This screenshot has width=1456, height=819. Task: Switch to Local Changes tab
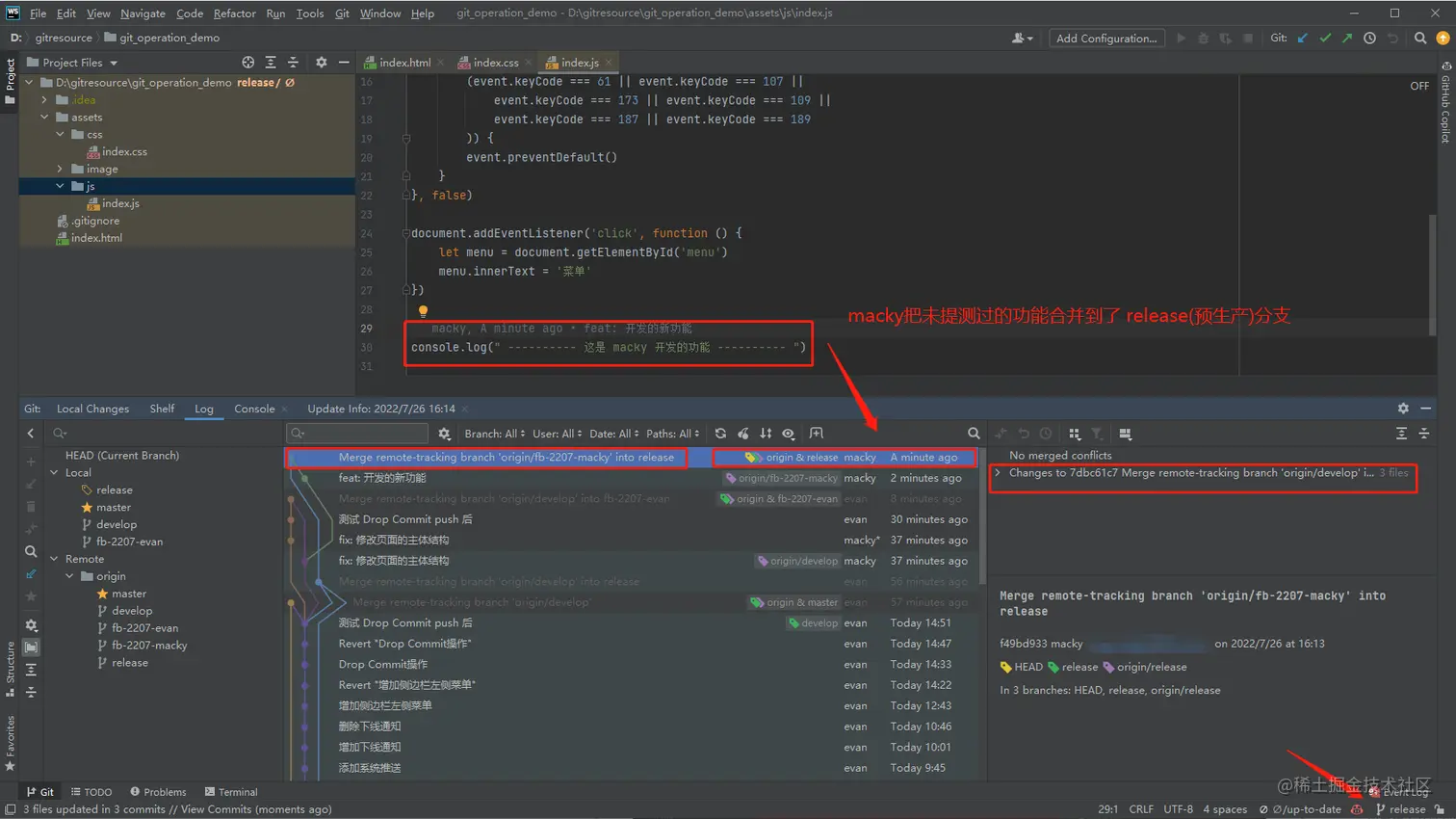[x=92, y=409]
